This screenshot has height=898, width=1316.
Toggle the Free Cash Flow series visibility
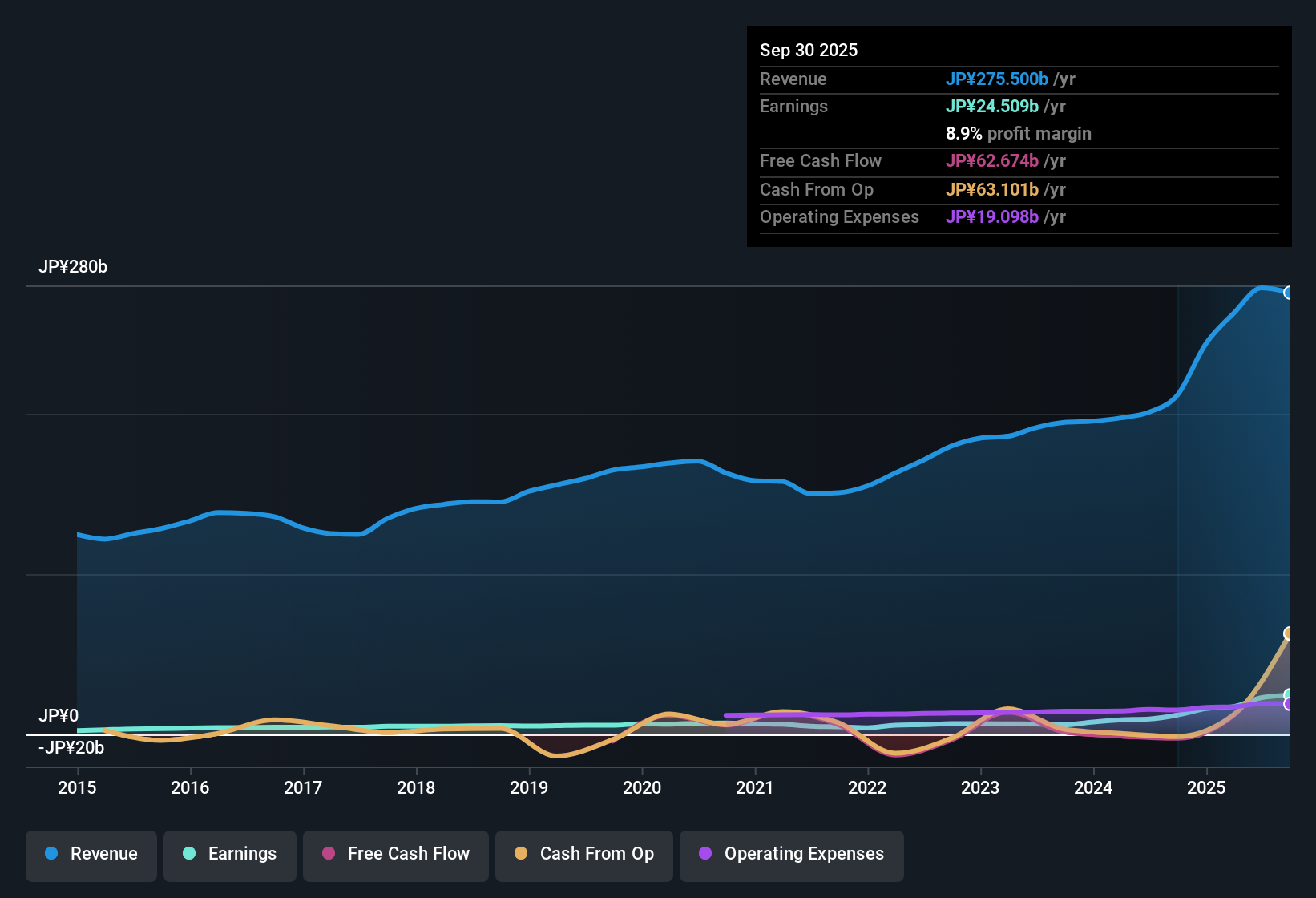[x=395, y=855]
